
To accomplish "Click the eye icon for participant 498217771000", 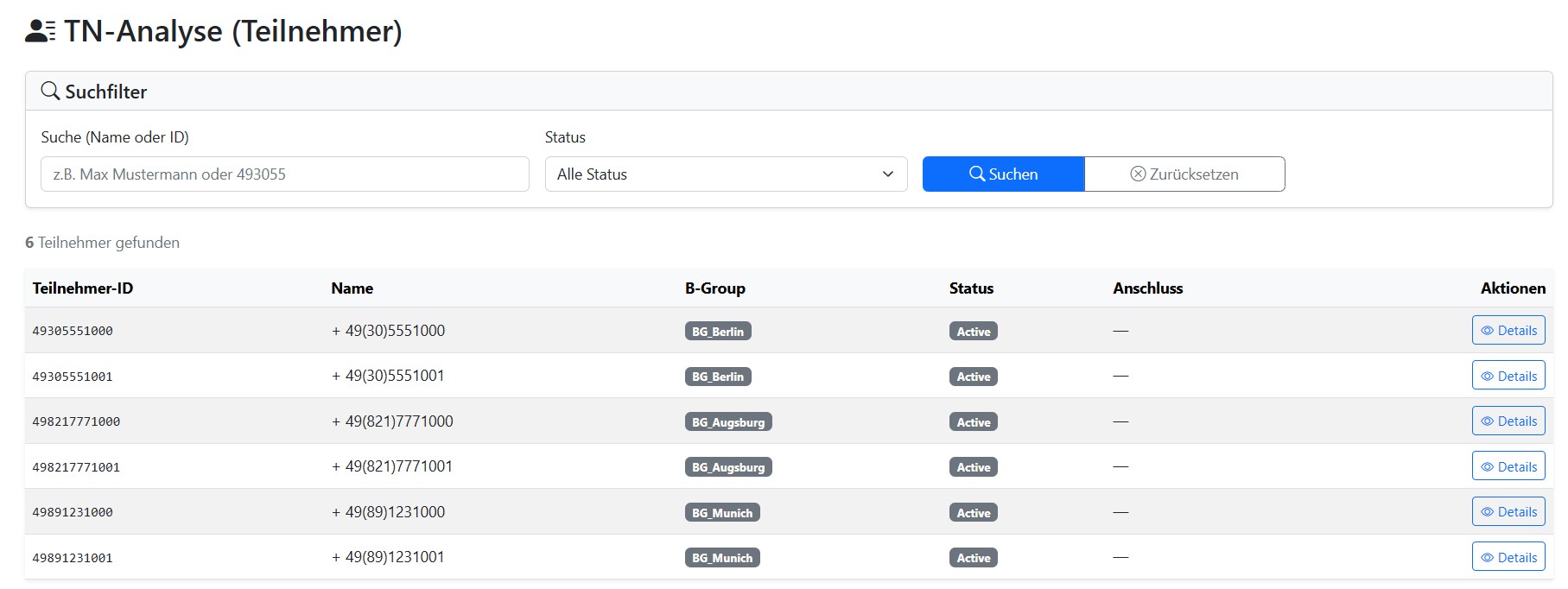I will 1487,421.
